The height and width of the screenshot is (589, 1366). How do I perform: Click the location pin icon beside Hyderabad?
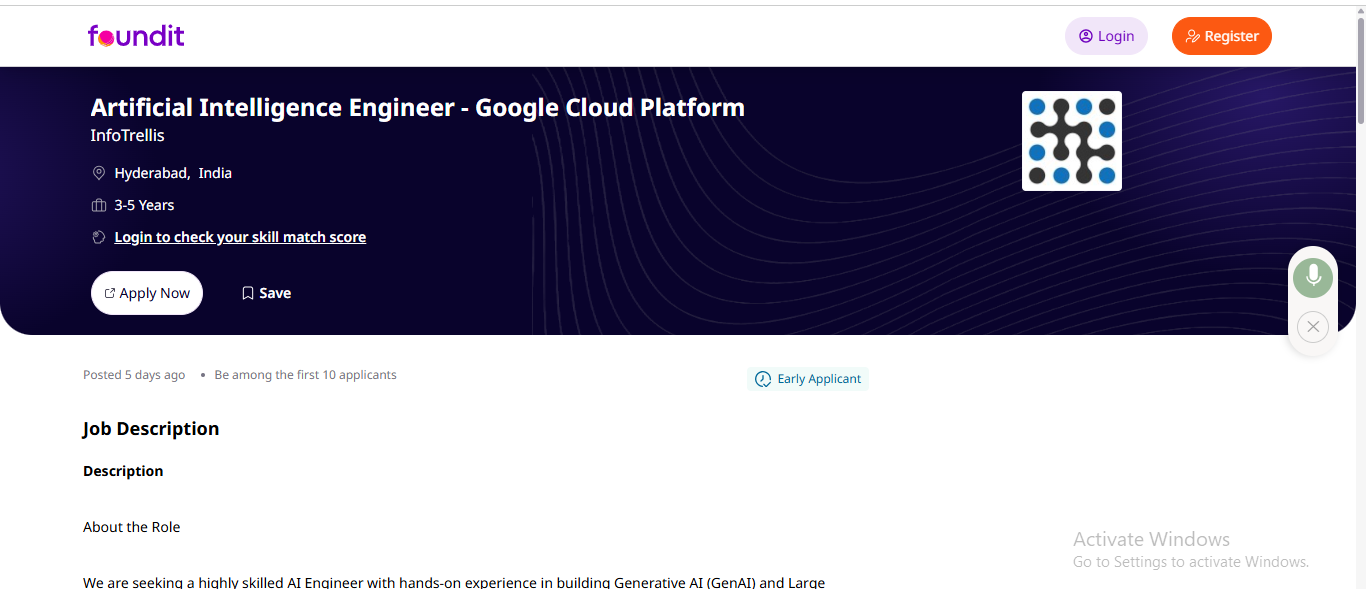click(99, 173)
